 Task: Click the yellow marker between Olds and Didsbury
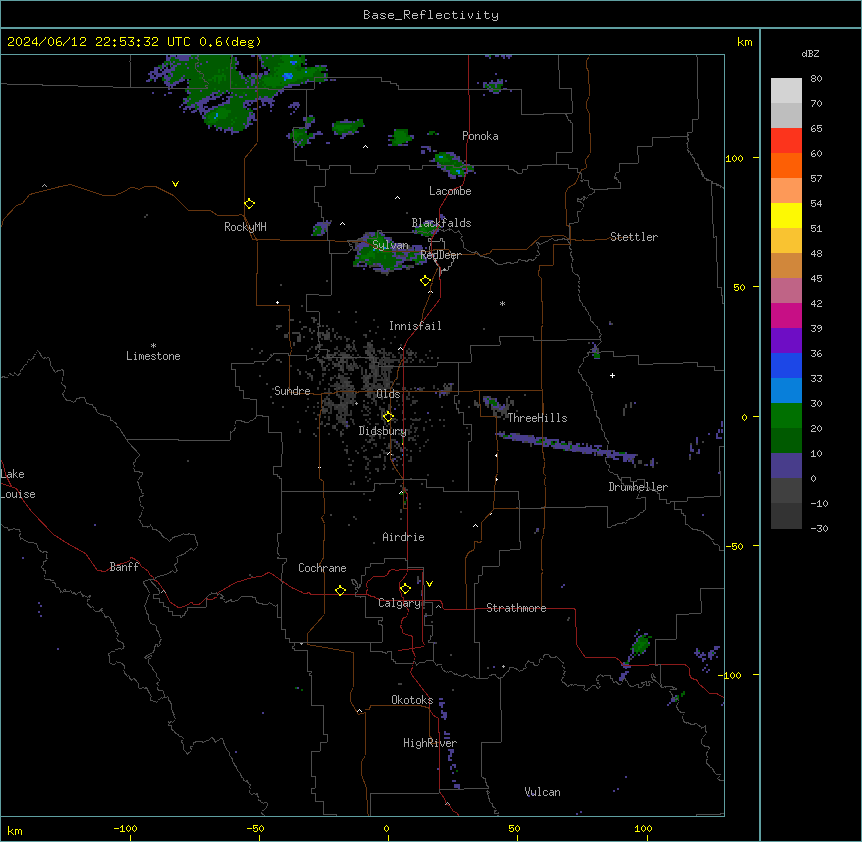(388, 417)
